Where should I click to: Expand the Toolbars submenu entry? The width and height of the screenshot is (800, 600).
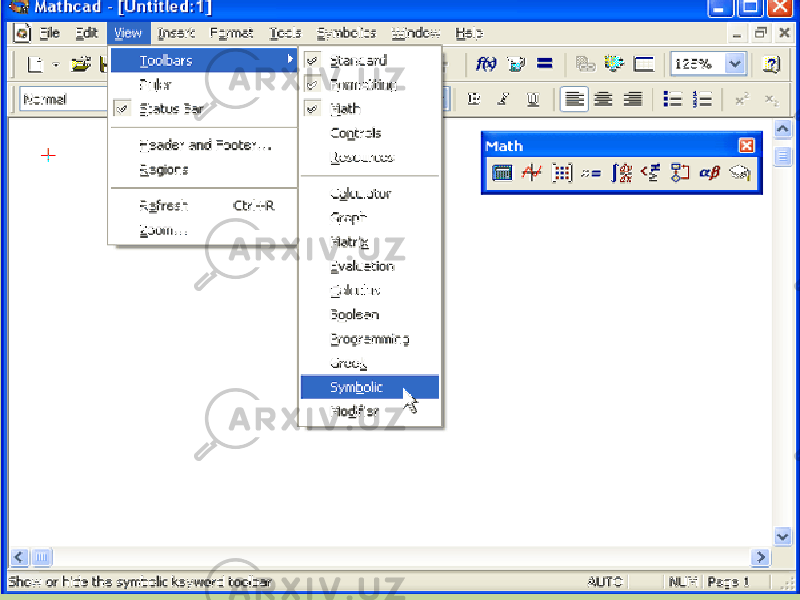[x=204, y=60]
